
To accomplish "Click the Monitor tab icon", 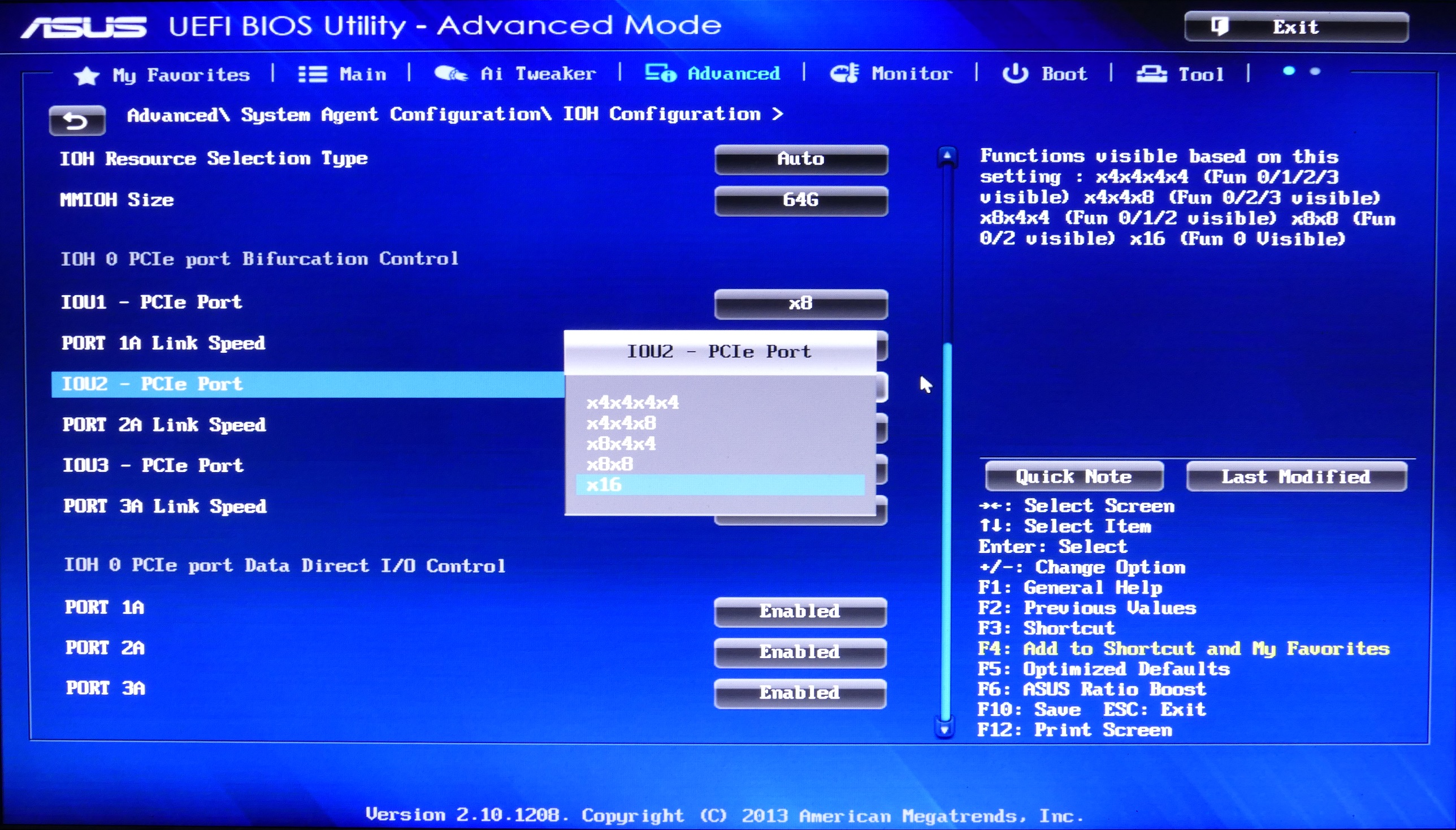I will point(844,73).
